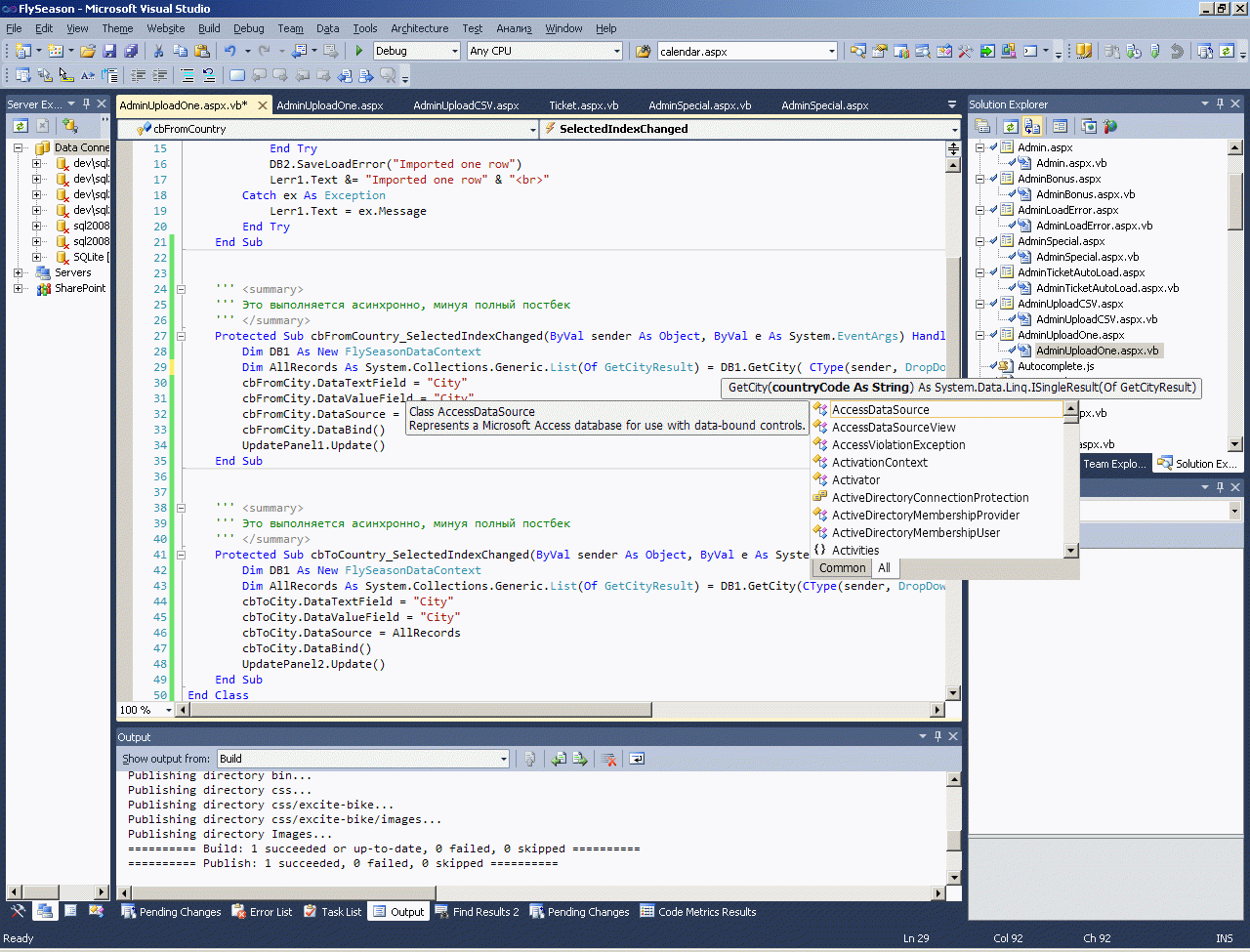Open the Debug configuration dropdown
The height and width of the screenshot is (952, 1250).
pyautogui.click(x=454, y=51)
